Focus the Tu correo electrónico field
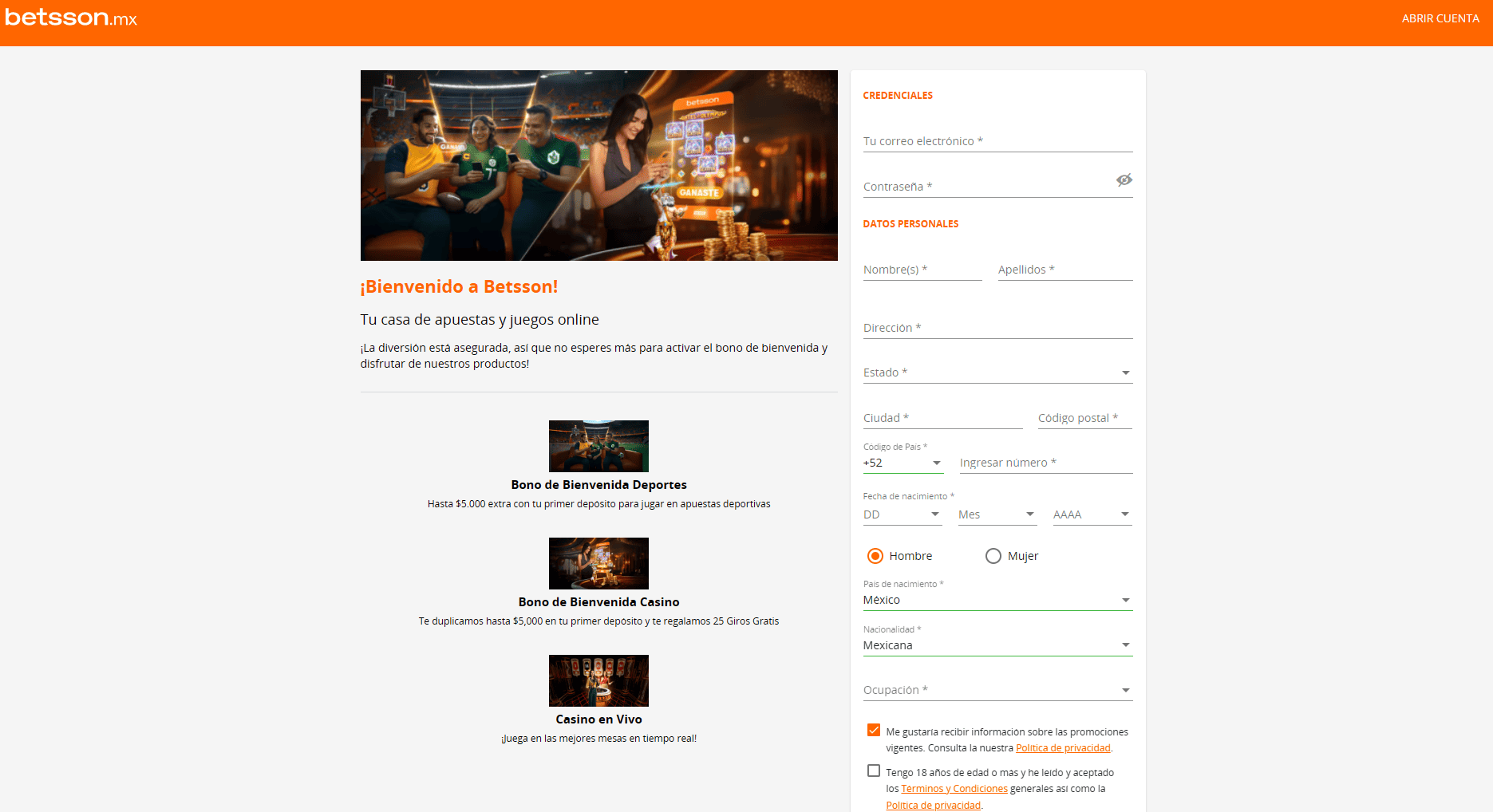The image size is (1493, 812). tap(997, 141)
